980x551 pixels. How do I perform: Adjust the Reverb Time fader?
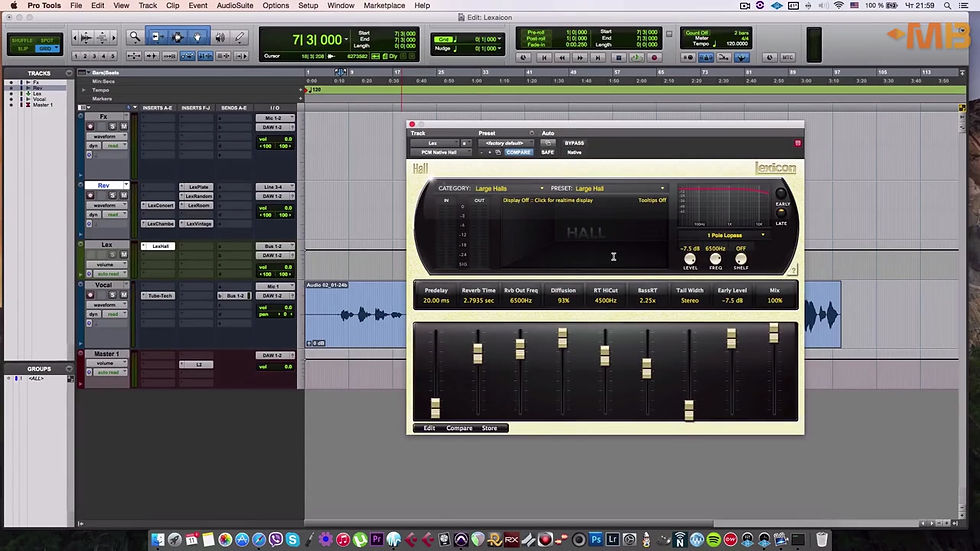478,353
